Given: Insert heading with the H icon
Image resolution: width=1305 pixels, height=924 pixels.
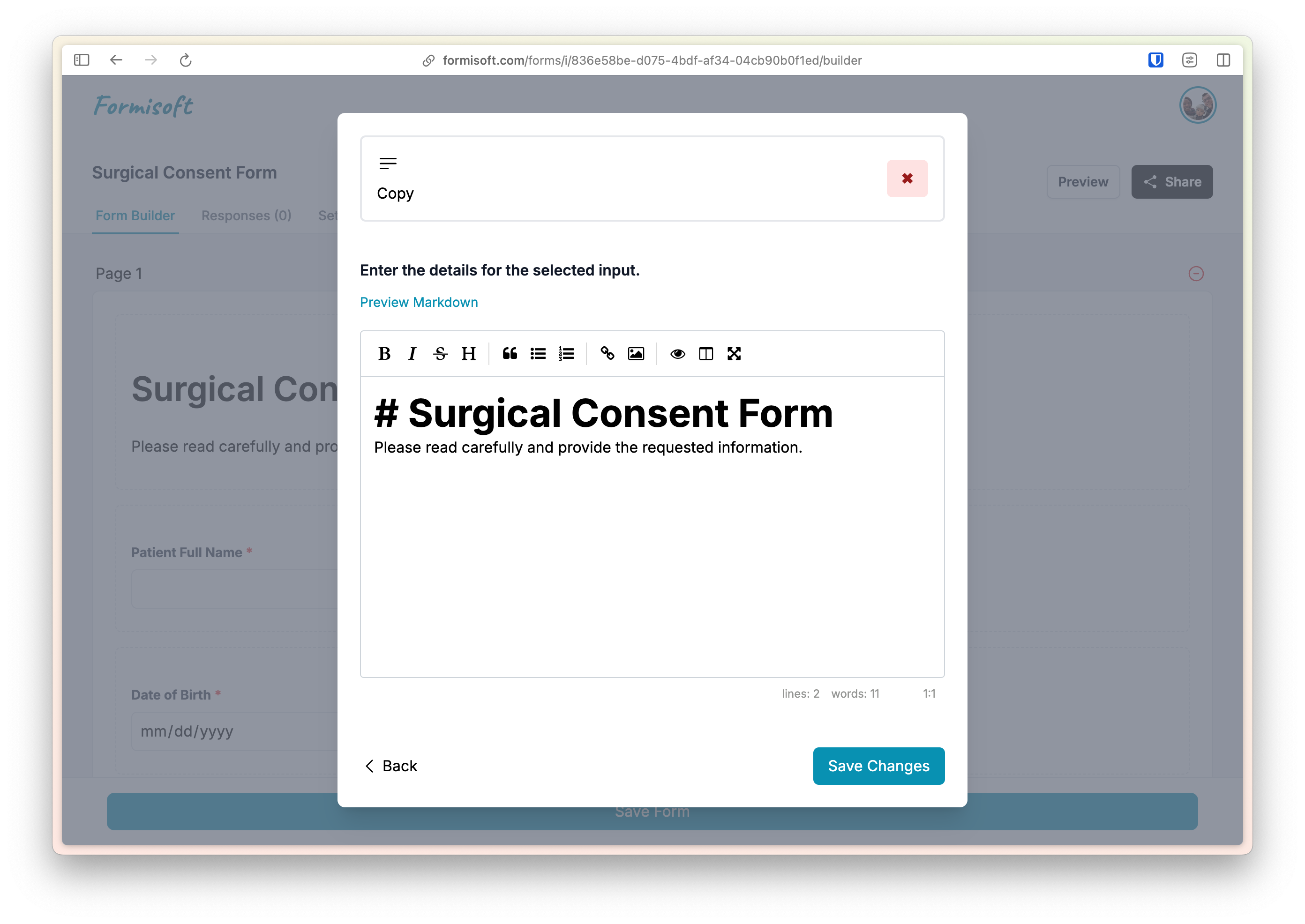Looking at the screenshot, I should click(x=468, y=354).
